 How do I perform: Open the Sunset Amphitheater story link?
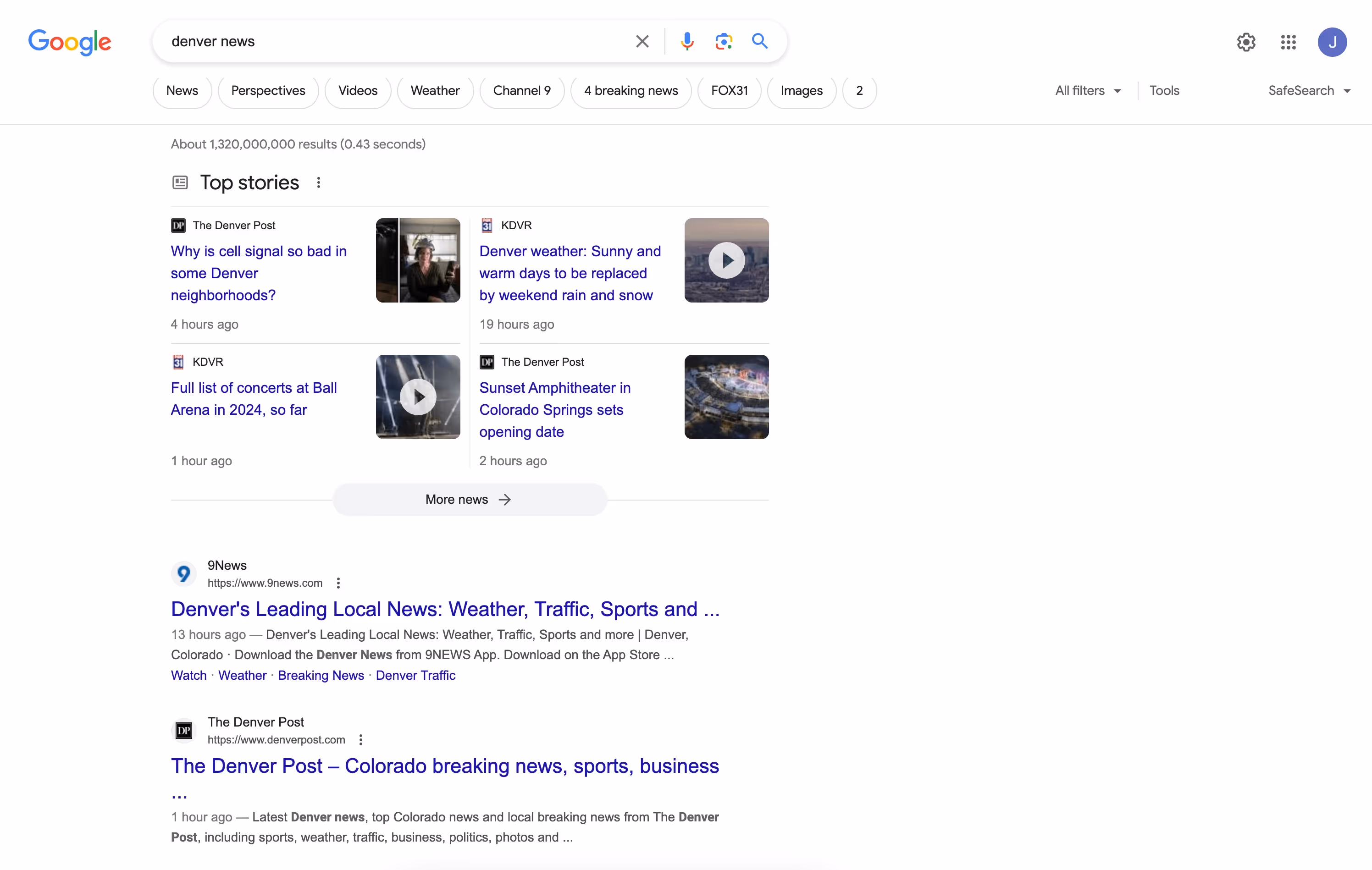pyautogui.click(x=554, y=409)
